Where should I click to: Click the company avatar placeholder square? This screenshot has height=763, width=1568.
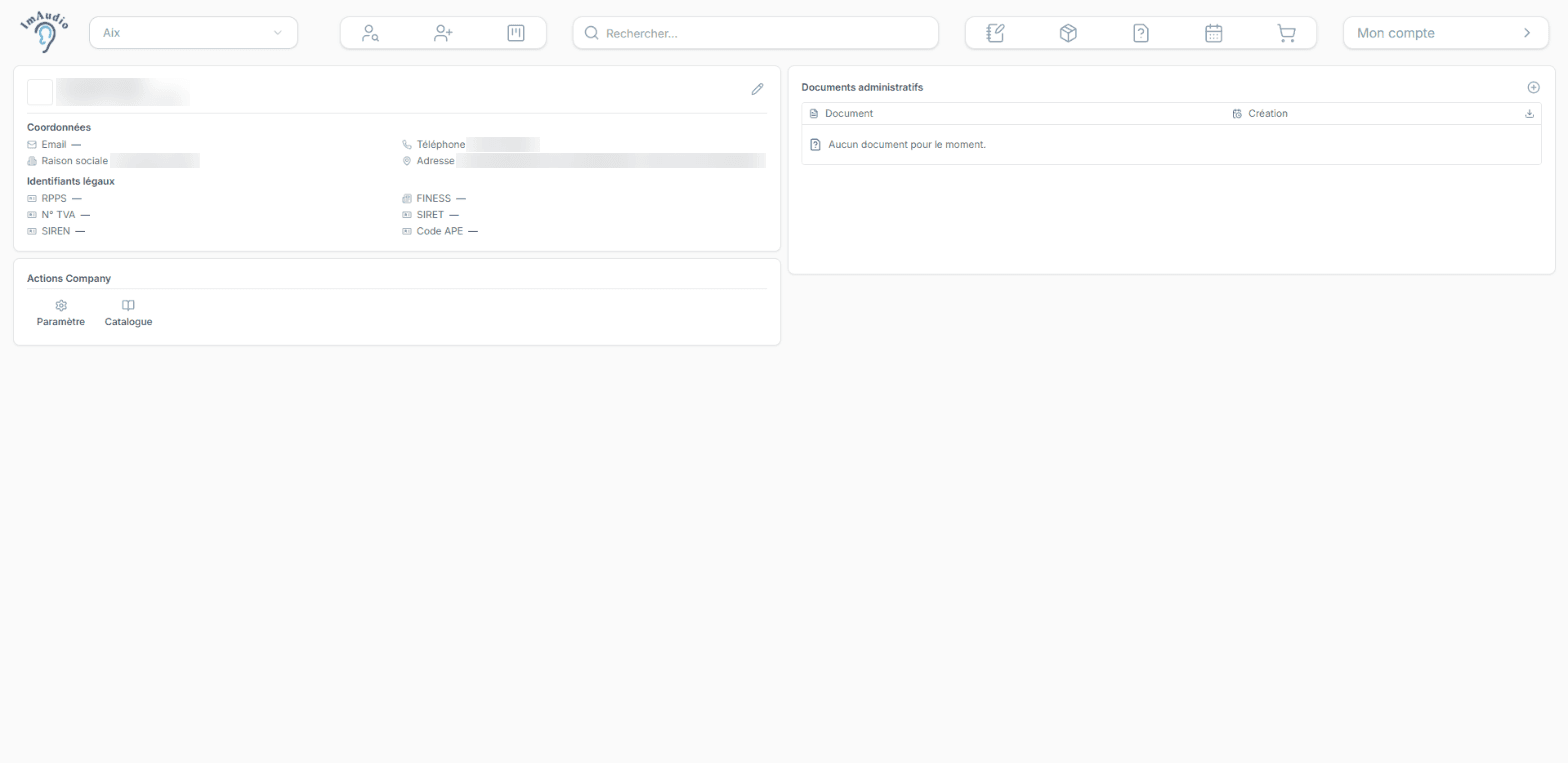pyautogui.click(x=40, y=92)
